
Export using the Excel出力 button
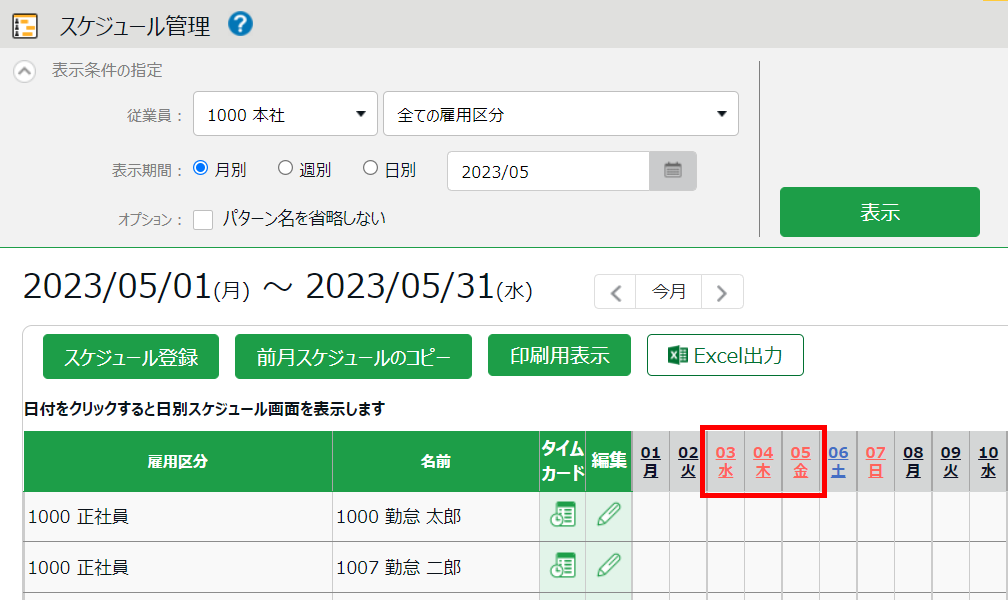click(x=725, y=355)
